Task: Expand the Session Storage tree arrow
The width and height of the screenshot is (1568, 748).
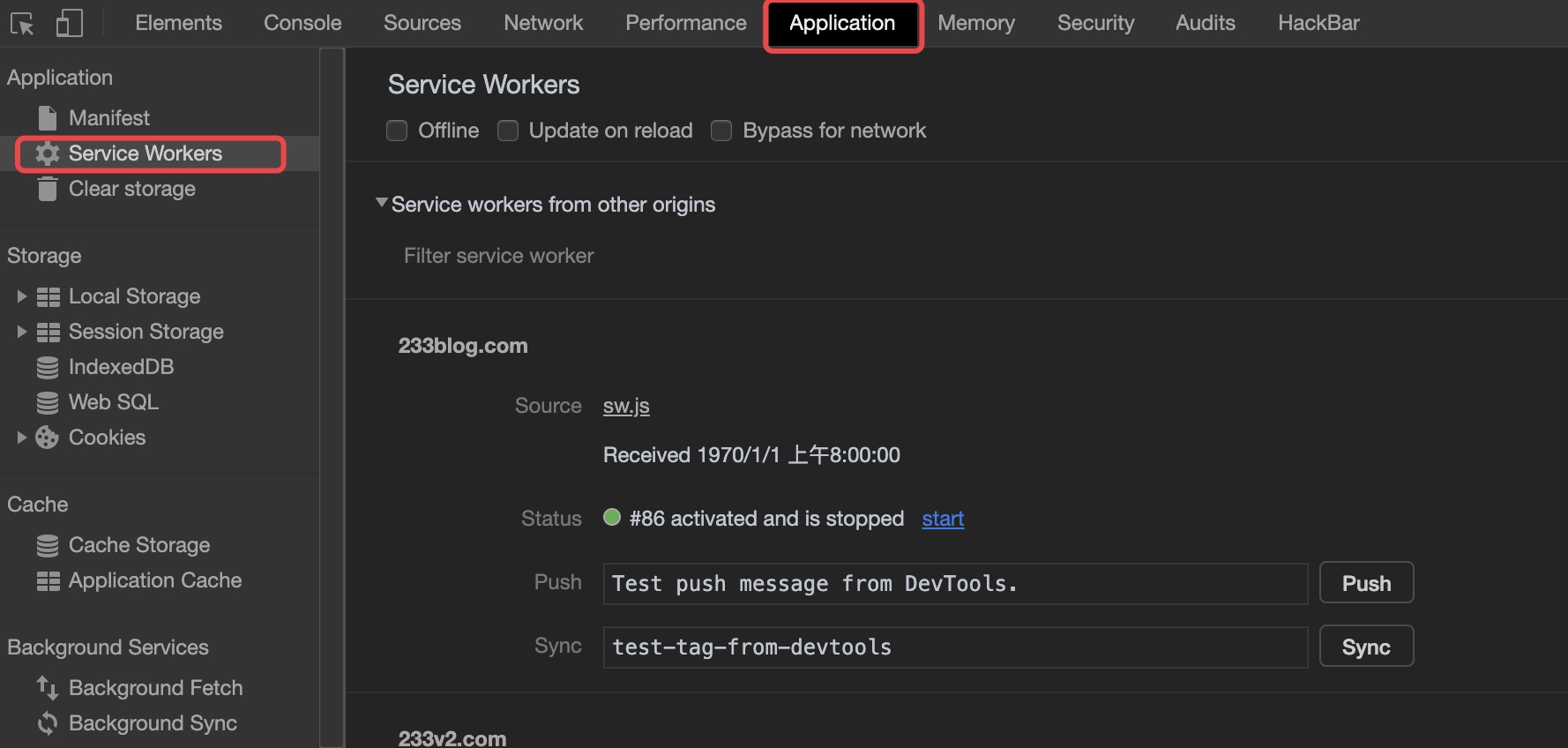Action: [22, 332]
